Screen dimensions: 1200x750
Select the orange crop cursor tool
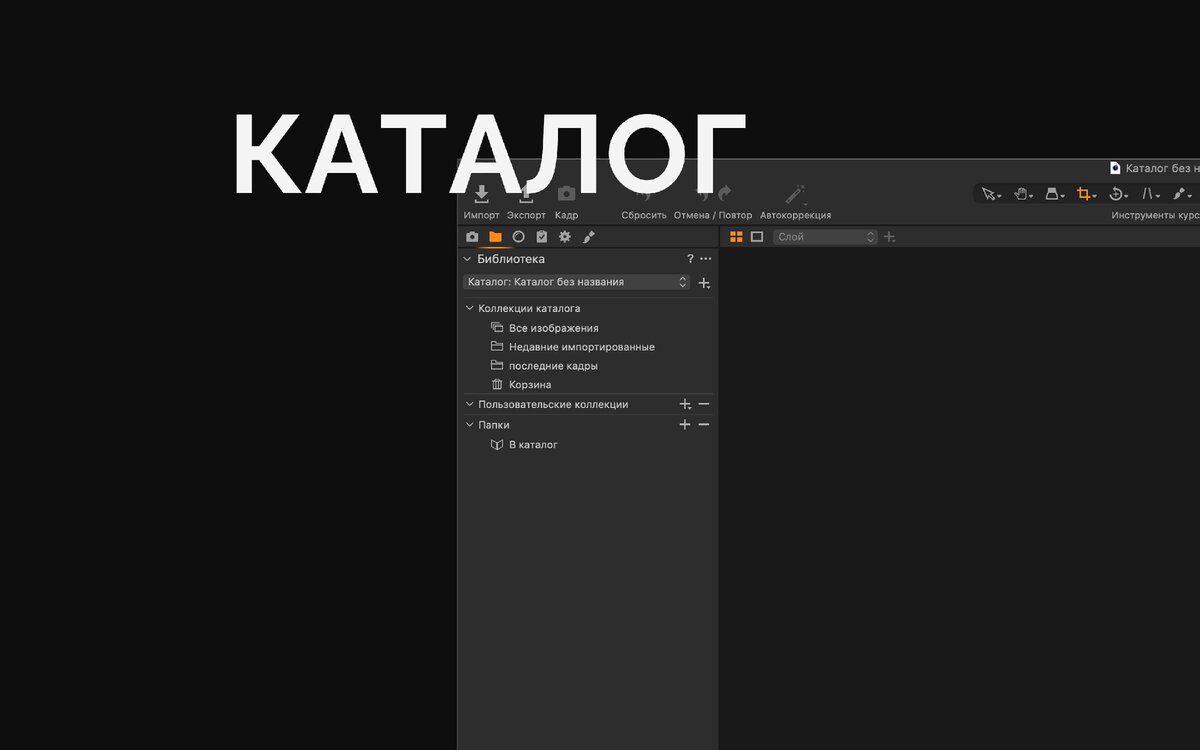[1085, 194]
